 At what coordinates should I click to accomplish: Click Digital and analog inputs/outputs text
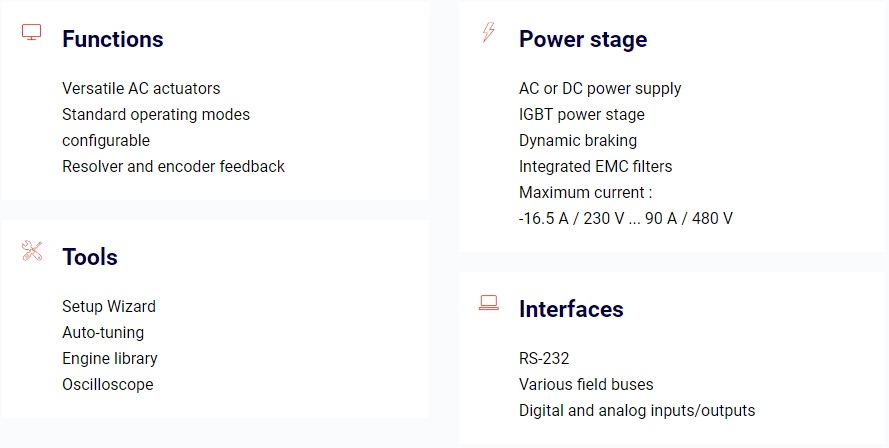[x=637, y=411]
